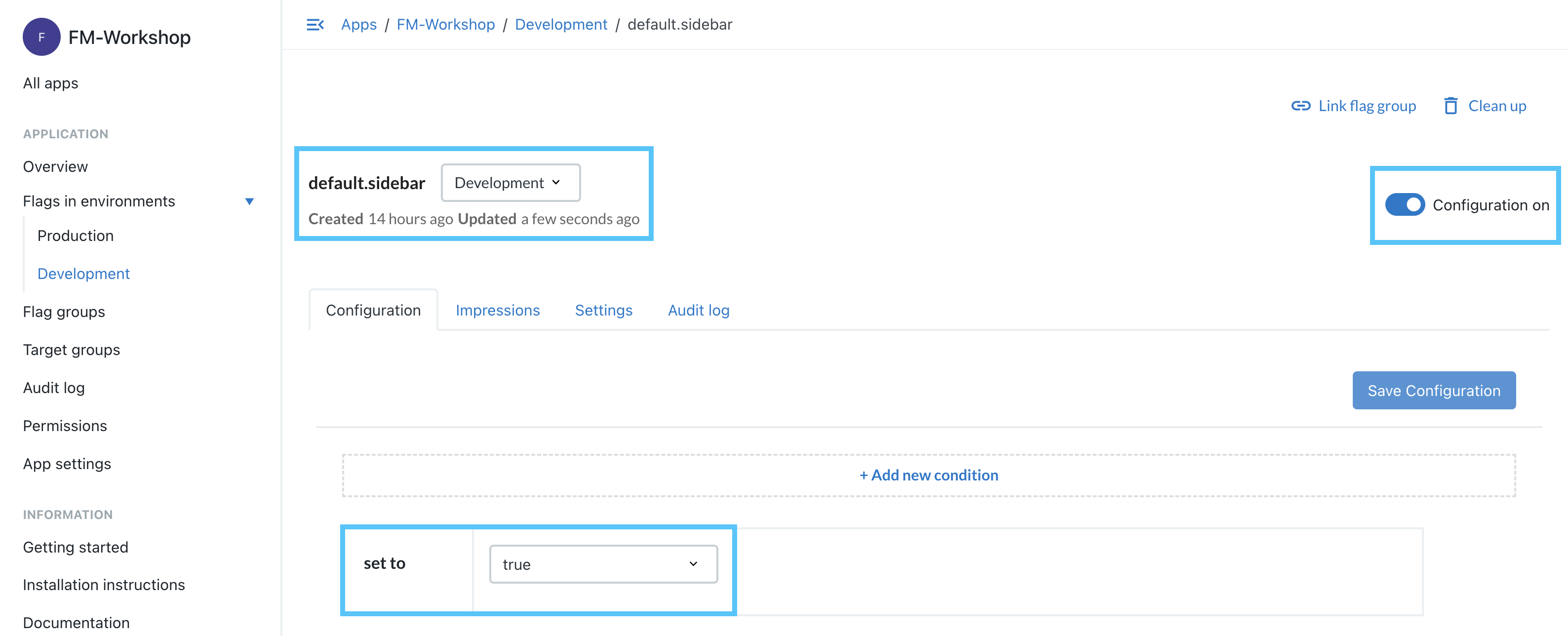Click Add new condition link
1568x636 pixels.
click(928, 474)
